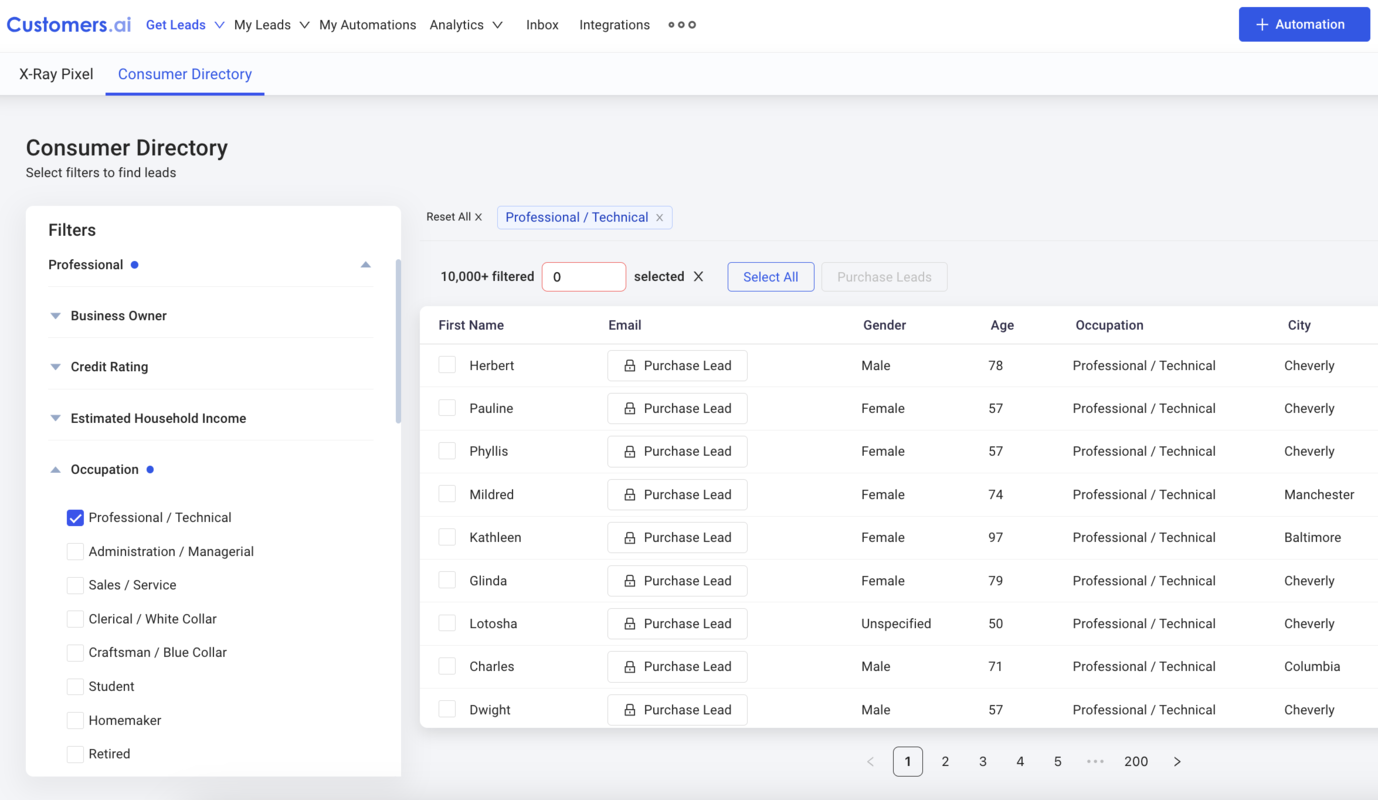Check the Administration / Managerial filter
1378x800 pixels.
[x=75, y=551]
